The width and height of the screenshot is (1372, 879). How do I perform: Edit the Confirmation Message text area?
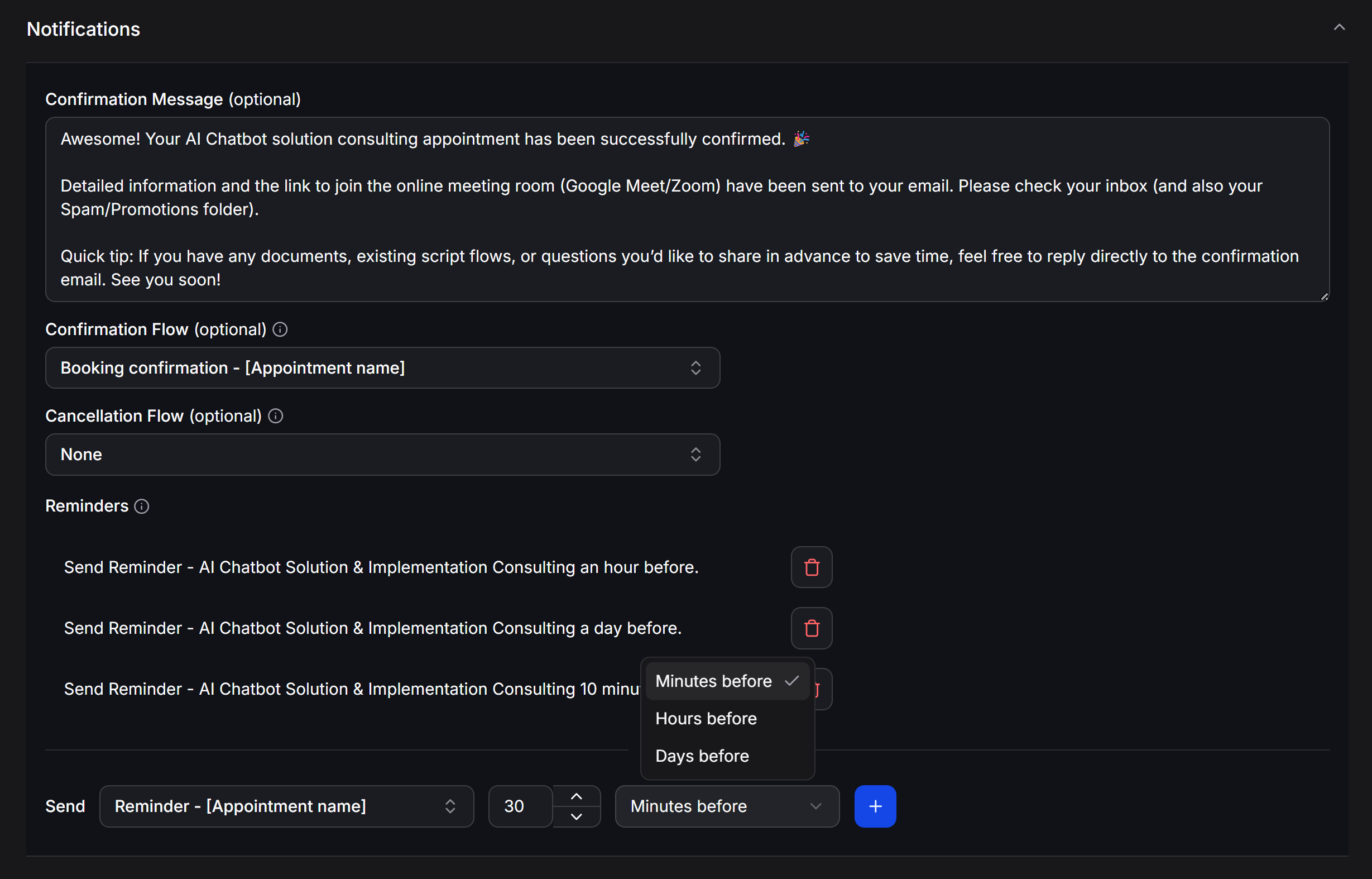click(687, 209)
